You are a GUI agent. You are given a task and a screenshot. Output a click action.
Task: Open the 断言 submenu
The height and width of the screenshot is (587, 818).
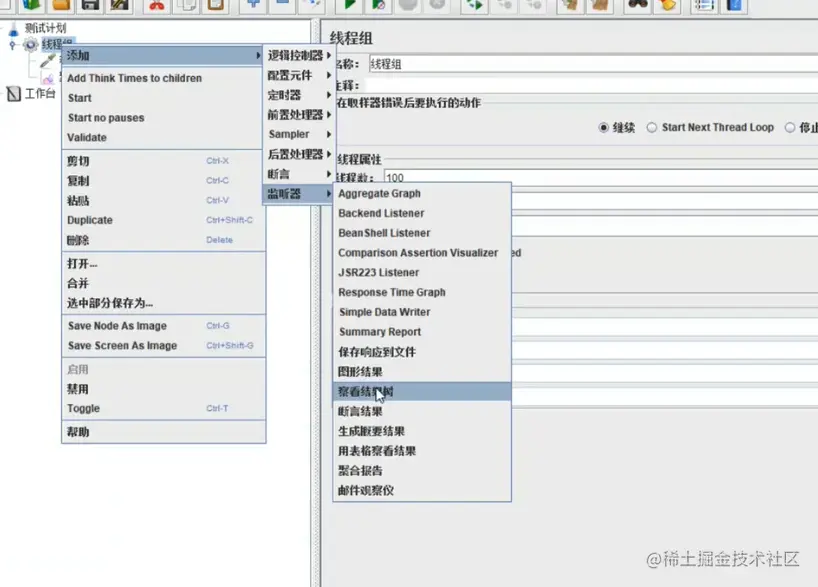(x=299, y=174)
